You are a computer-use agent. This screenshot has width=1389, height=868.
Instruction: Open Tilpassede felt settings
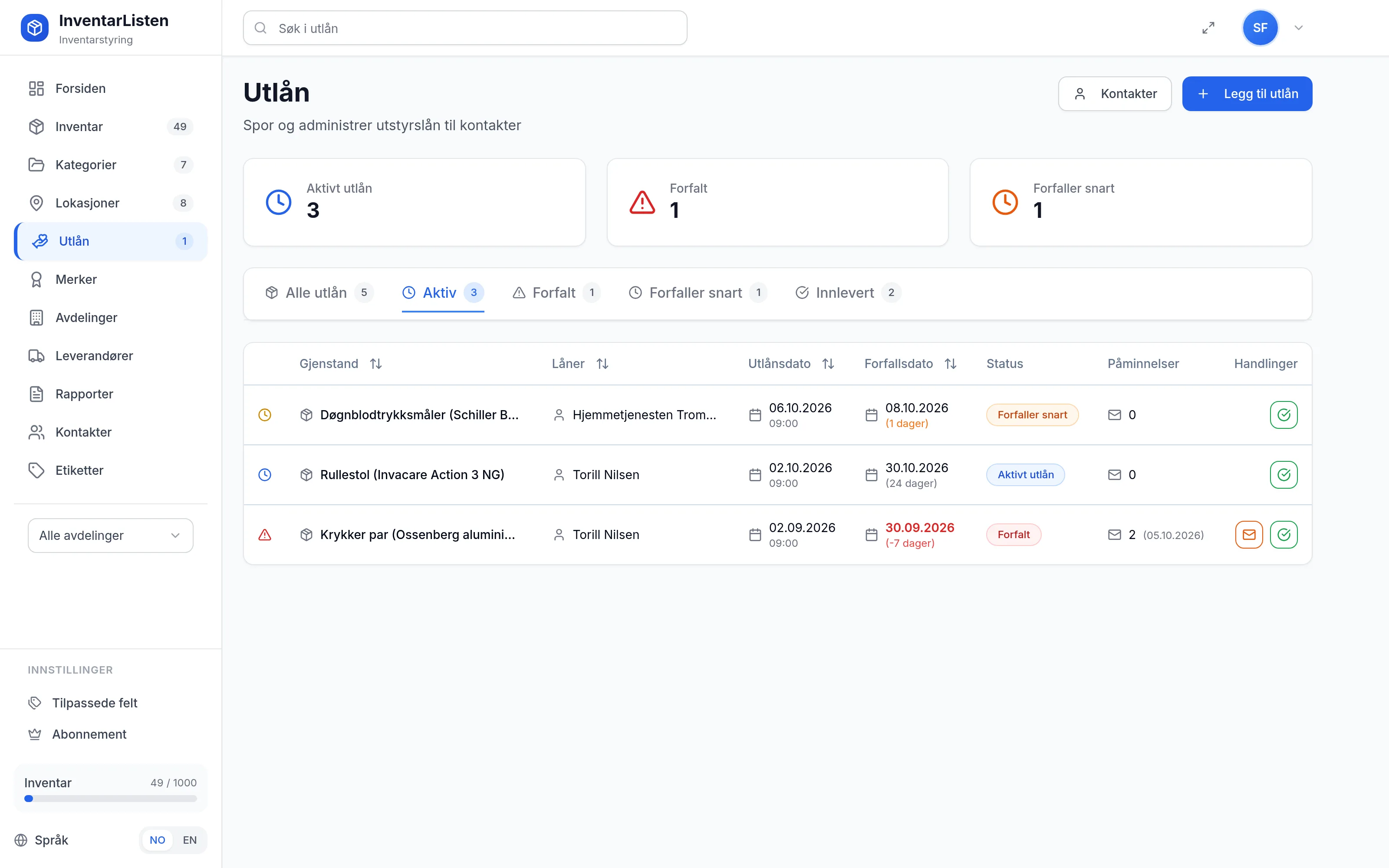pos(110,703)
